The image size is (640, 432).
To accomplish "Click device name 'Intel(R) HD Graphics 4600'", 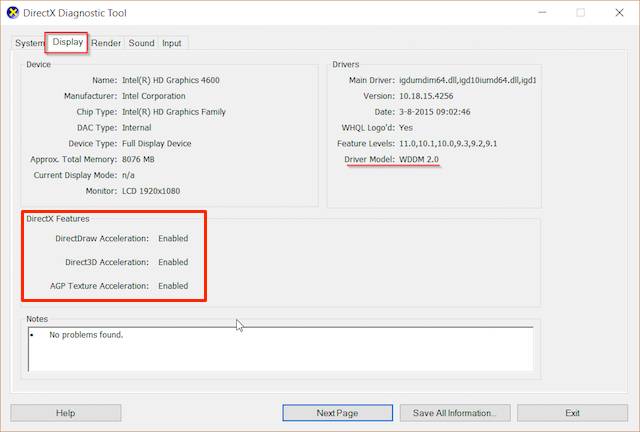I will 171,80.
